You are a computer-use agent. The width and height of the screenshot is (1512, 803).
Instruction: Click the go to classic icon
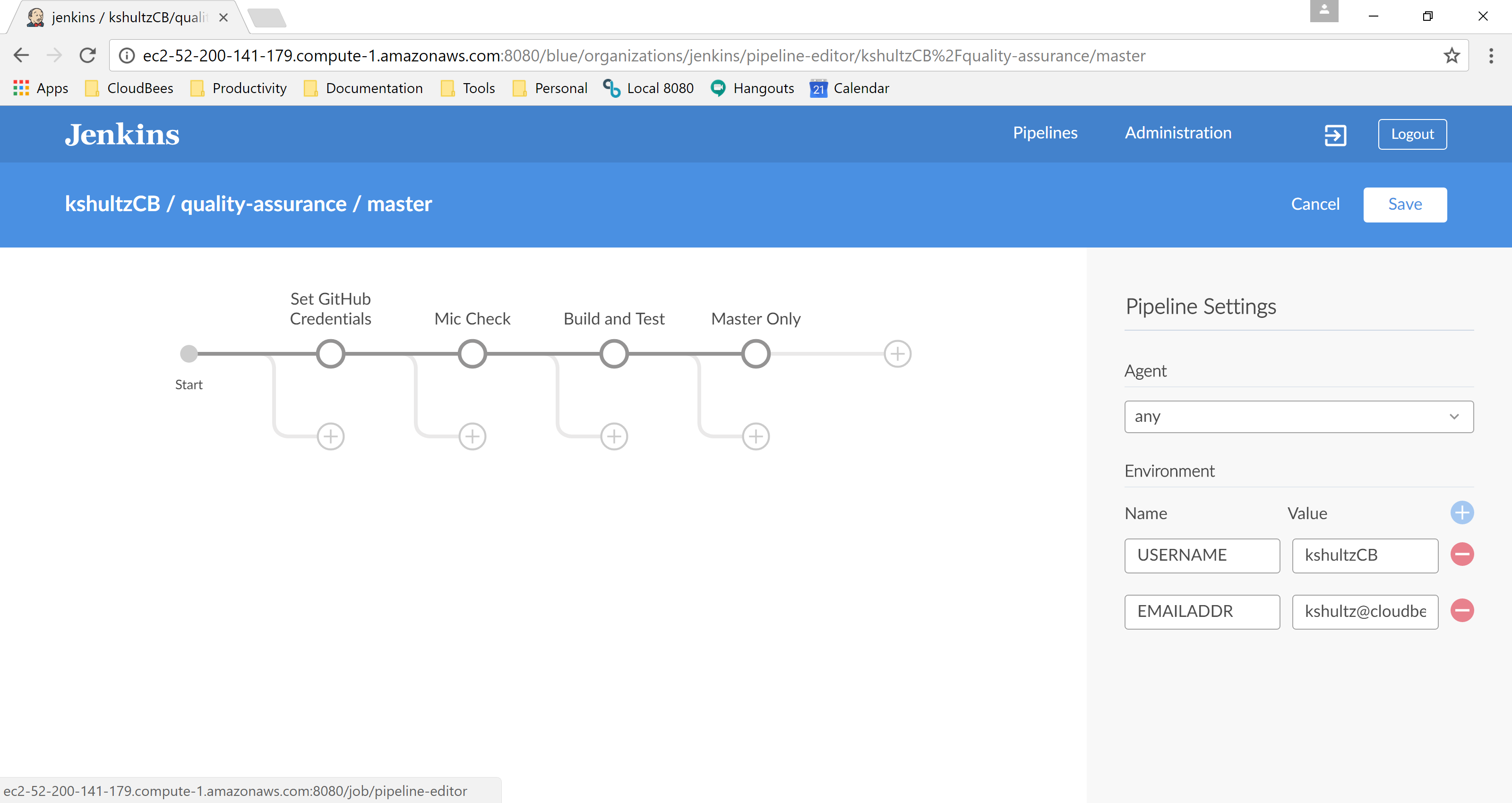(x=1335, y=135)
